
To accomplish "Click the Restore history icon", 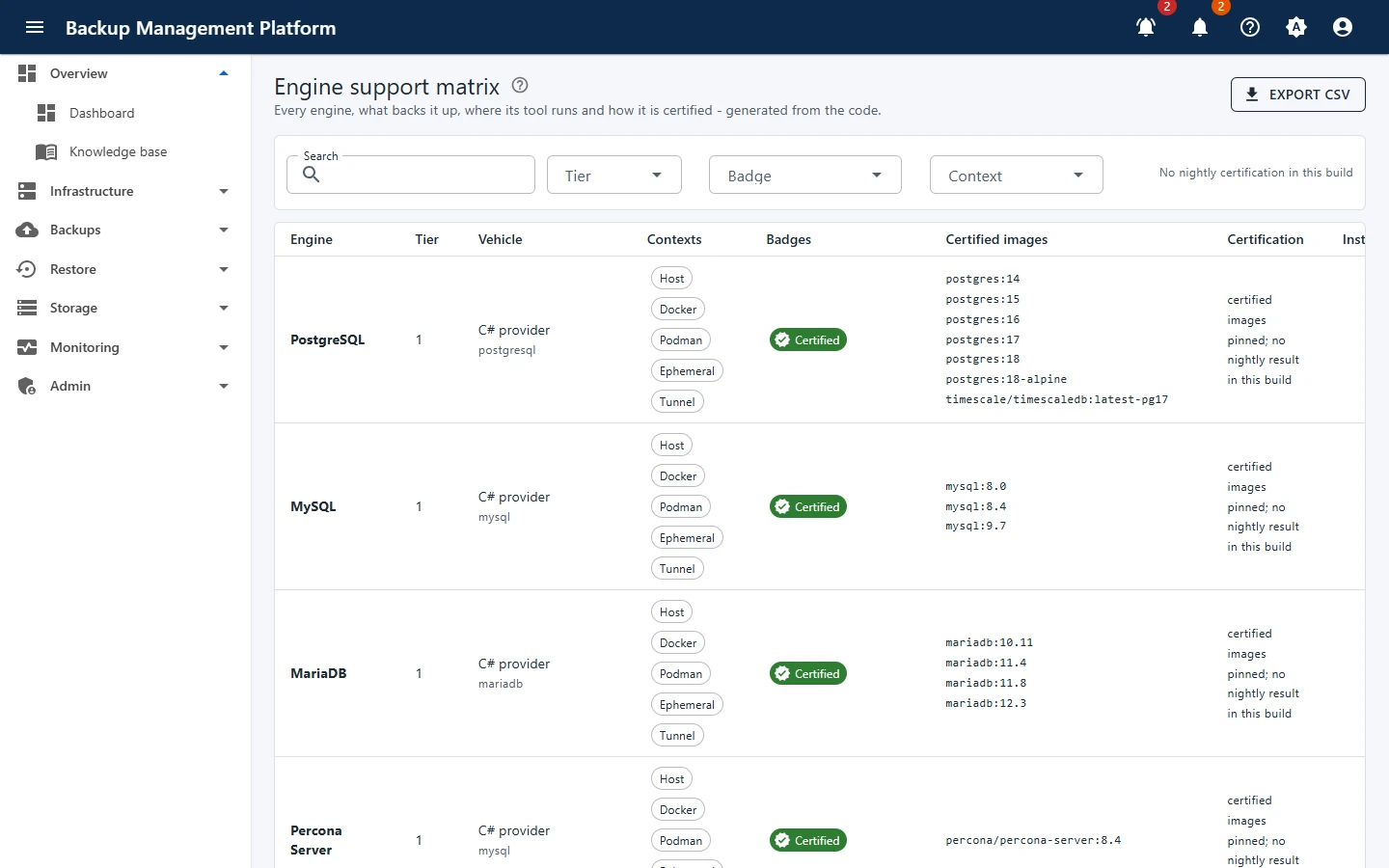I will 27,269.
